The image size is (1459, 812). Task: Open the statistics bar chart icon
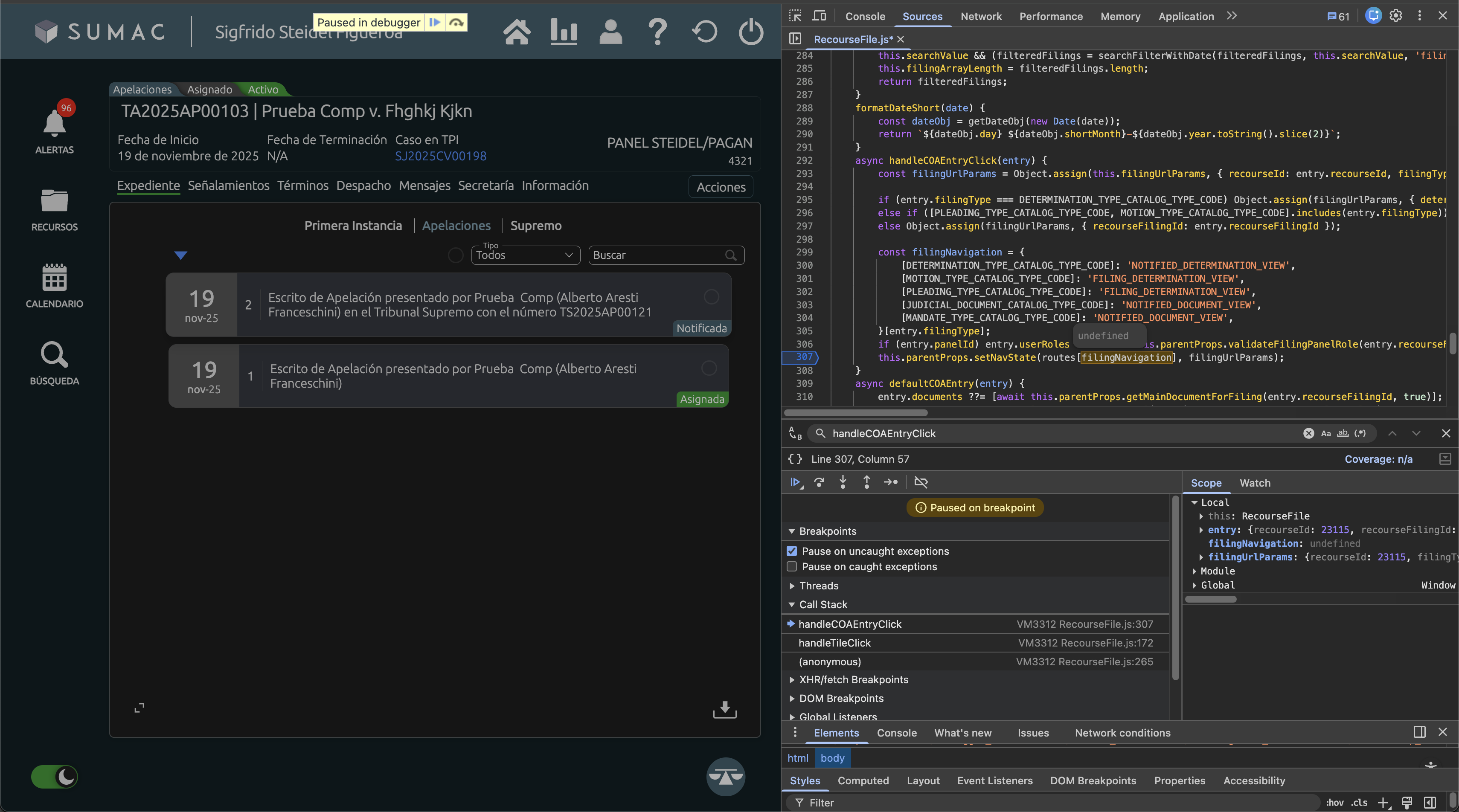pyautogui.click(x=564, y=32)
